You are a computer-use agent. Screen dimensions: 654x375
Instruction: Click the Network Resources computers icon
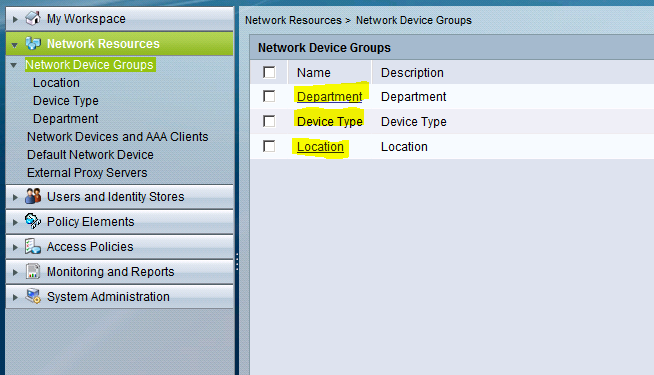coord(33,43)
